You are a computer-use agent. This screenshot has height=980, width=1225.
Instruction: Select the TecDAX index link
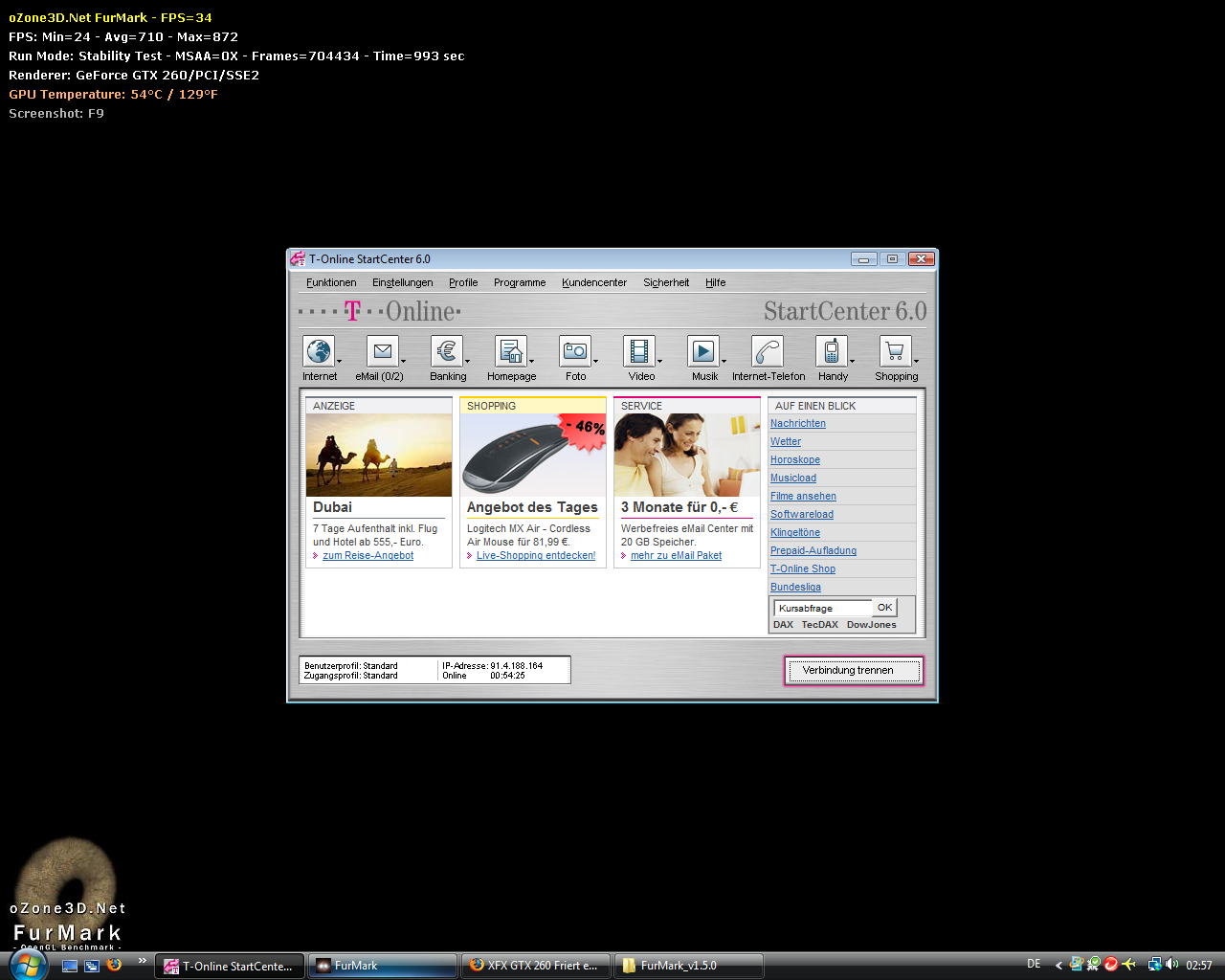(819, 624)
